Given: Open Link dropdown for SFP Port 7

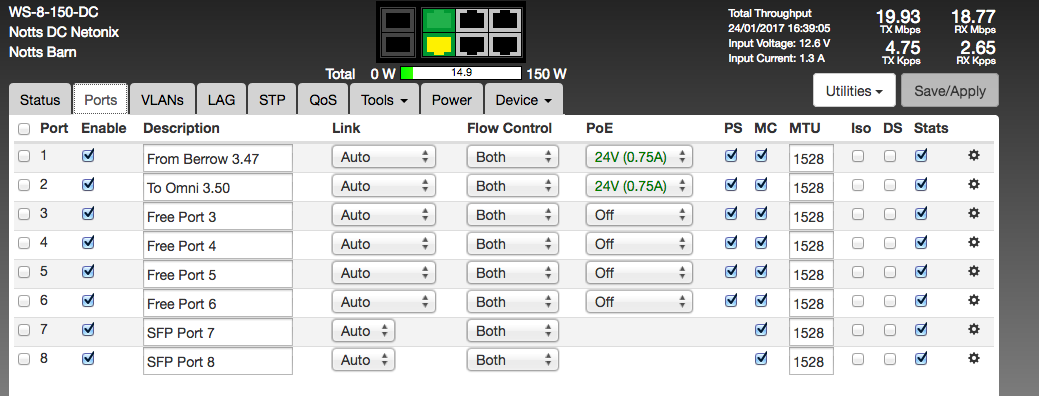Looking at the screenshot, I should (363, 331).
